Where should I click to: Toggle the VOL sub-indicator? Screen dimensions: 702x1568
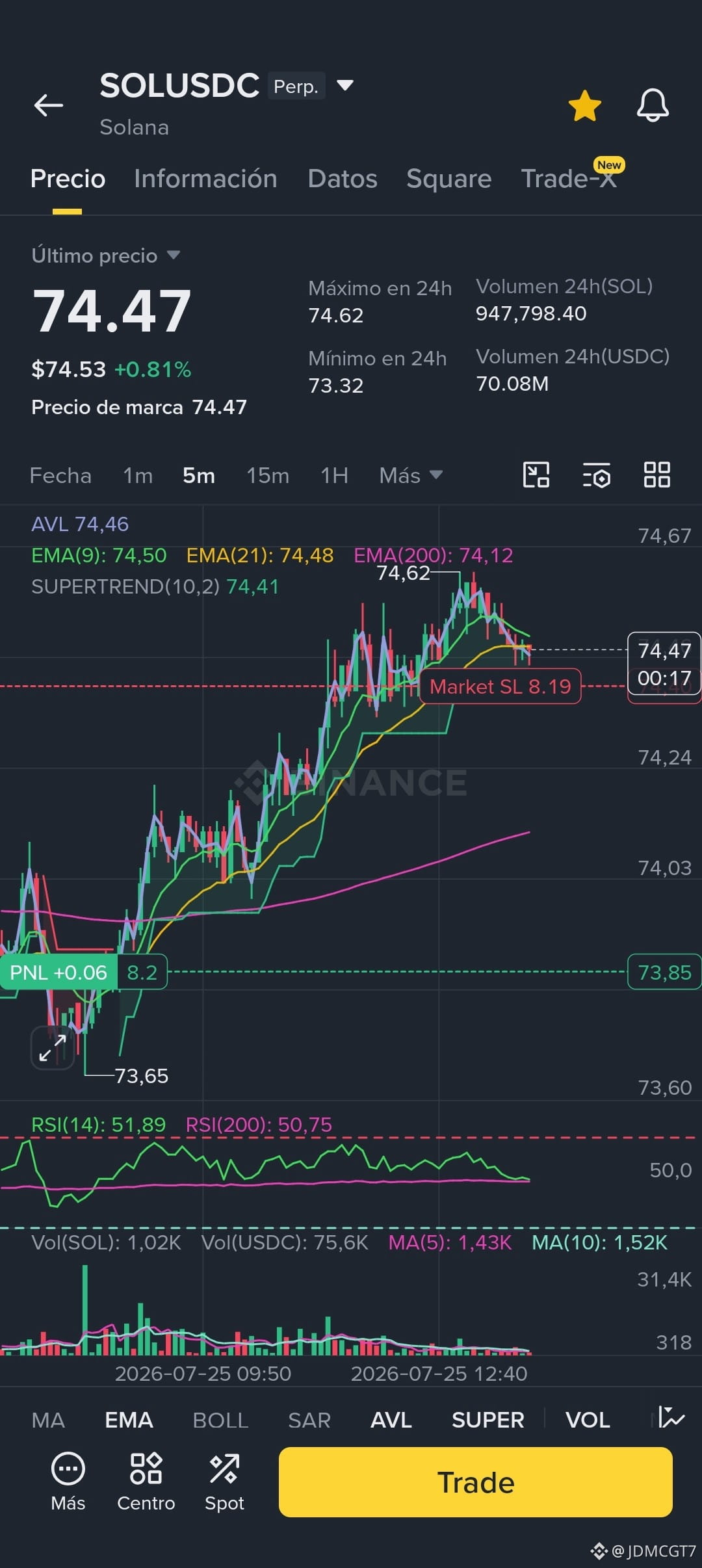[x=588, y=1420]
